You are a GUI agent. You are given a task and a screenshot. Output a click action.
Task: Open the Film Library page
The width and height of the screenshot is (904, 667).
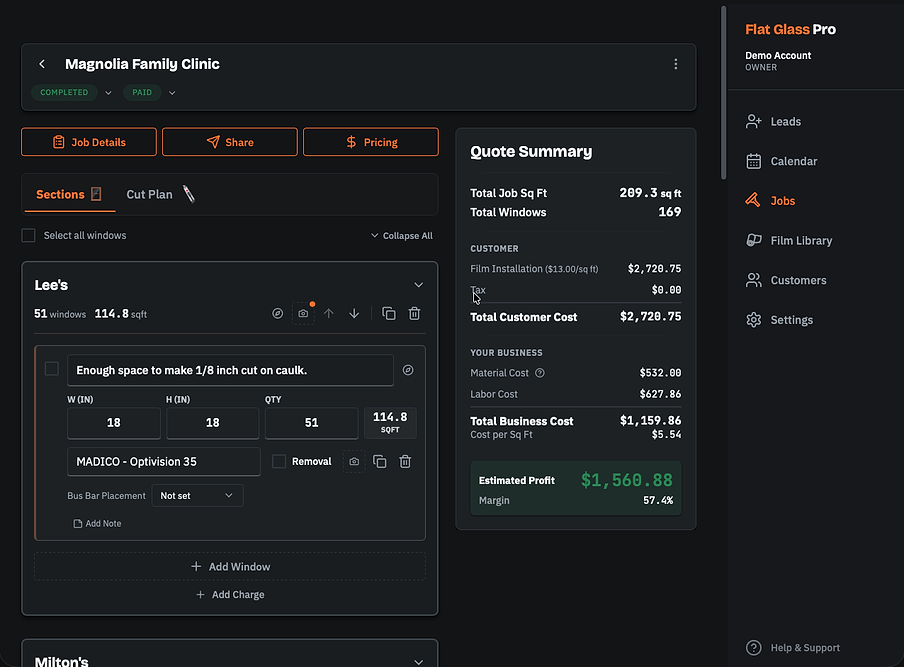point(789,240)
